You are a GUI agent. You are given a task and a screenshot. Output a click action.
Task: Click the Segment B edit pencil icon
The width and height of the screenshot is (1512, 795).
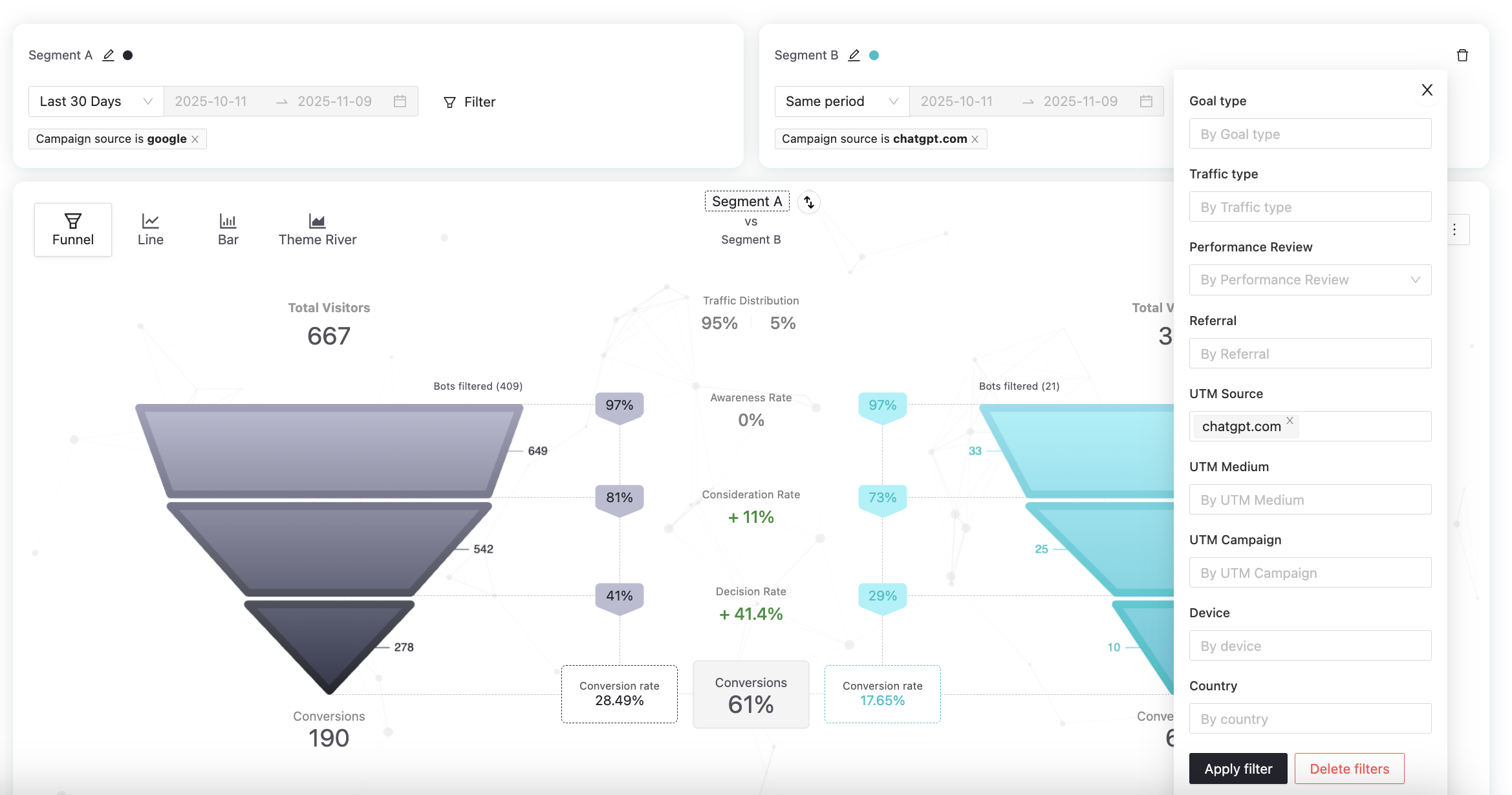[854, 56]
